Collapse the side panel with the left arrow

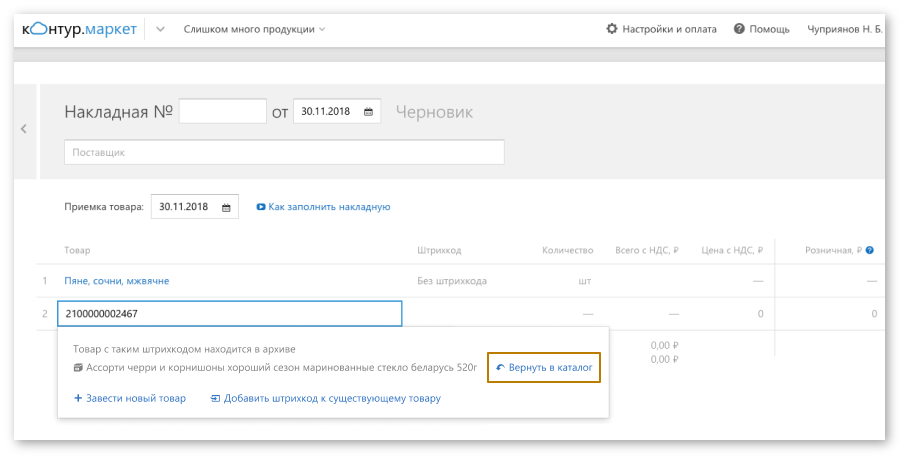[x=24, y=129]
